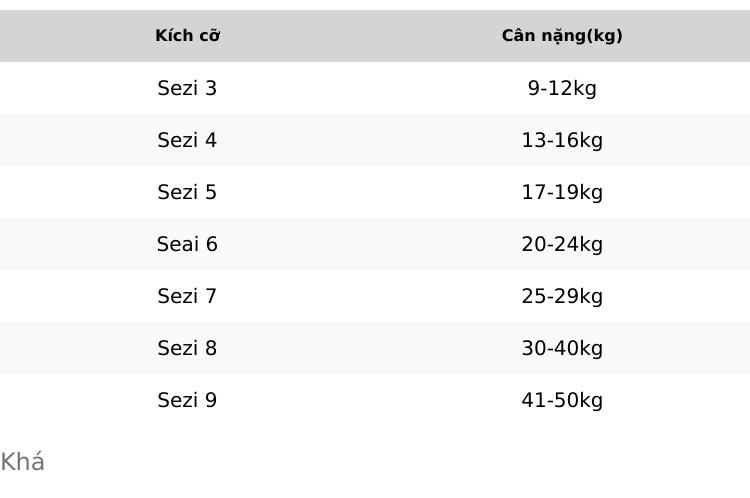Select the Sezi 3 size cell
The height and width of the screenshot is (498, 750).
tap(187, 88)
